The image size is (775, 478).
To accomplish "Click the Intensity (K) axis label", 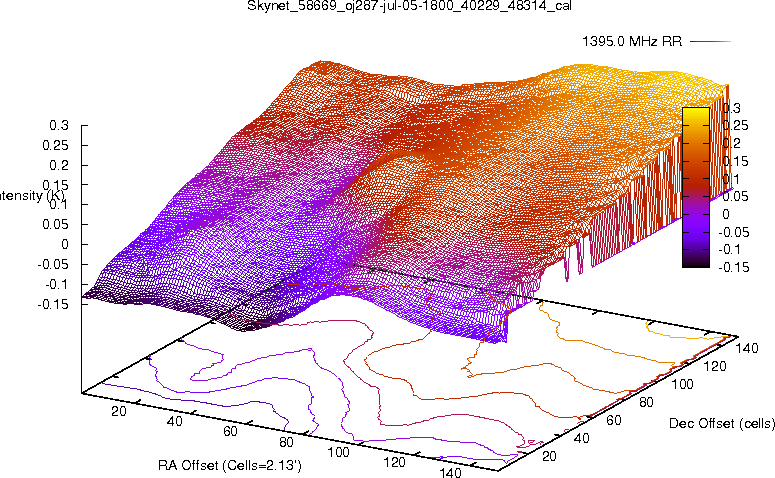I will coord(32,196).
